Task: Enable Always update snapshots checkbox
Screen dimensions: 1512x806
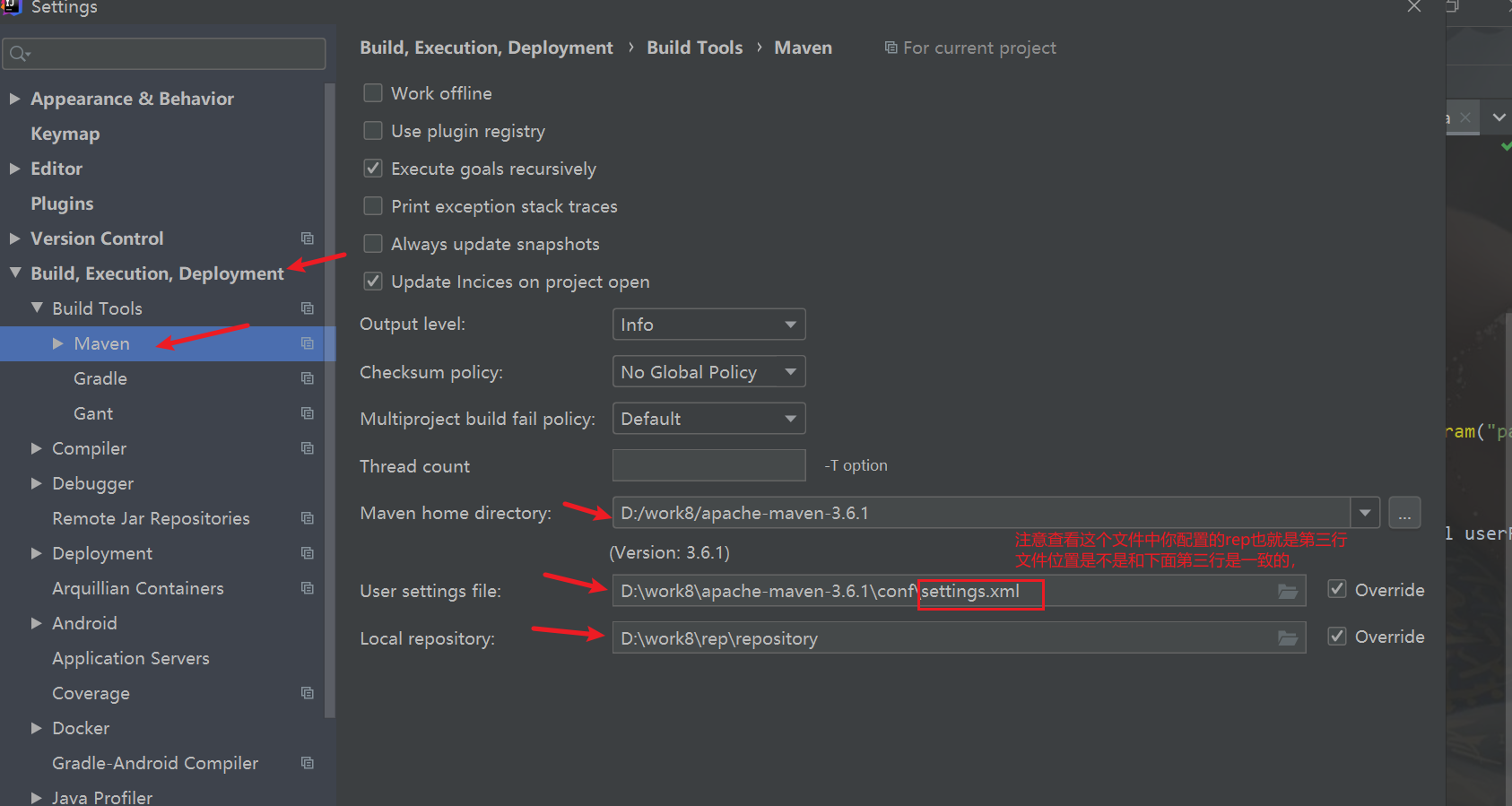Action: (x=373, y=244)
